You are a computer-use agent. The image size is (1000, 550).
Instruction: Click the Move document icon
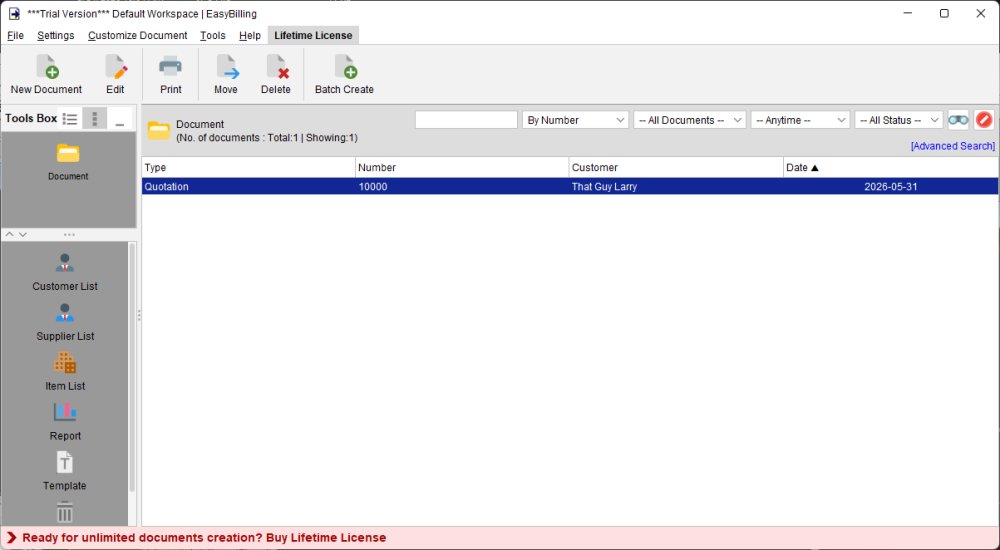pos(226,66)
